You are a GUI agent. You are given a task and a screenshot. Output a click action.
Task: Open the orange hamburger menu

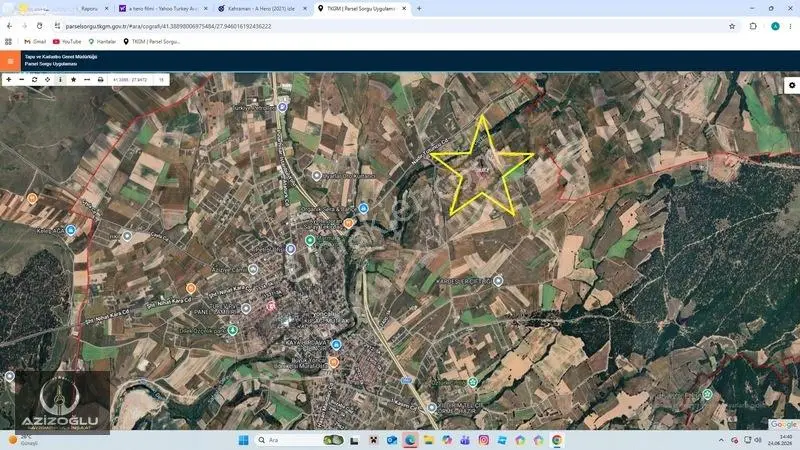coord(10,61)
